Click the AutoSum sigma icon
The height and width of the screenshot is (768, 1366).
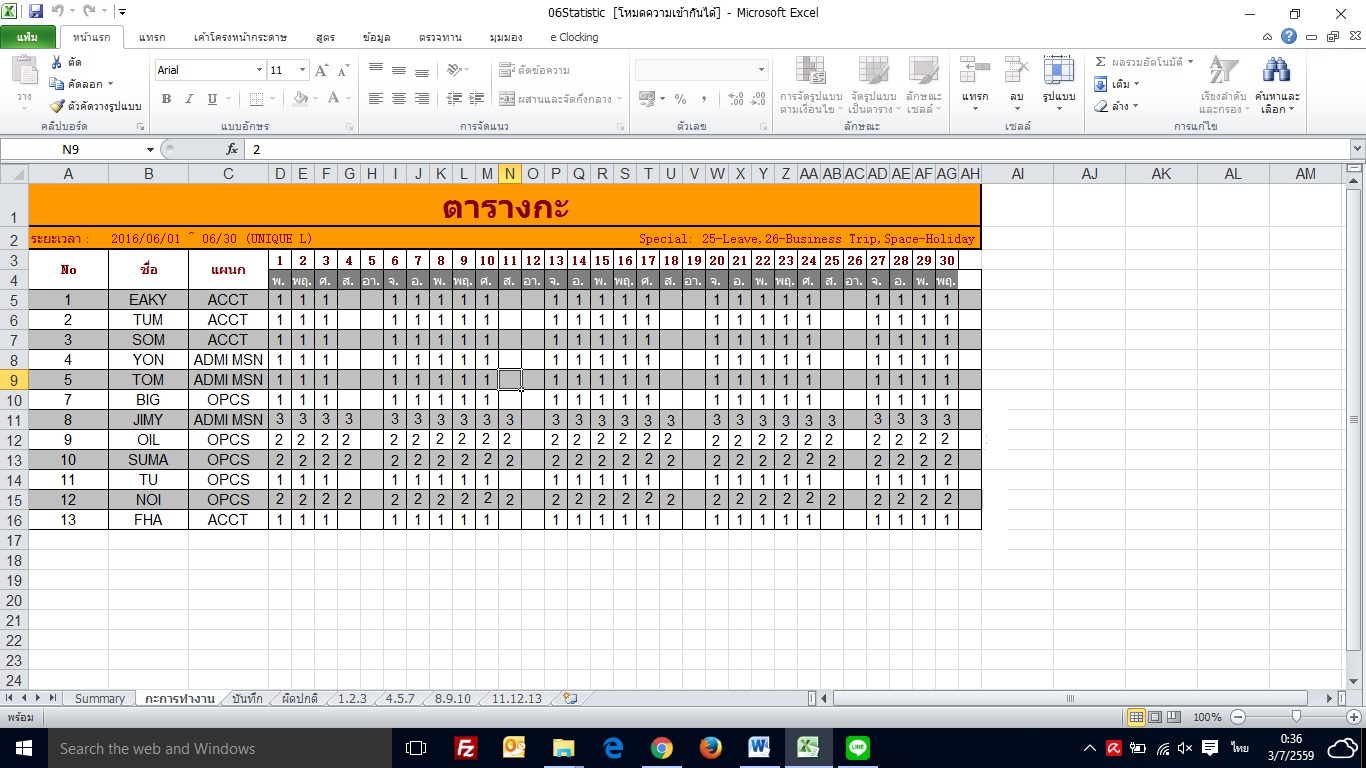1101,62
